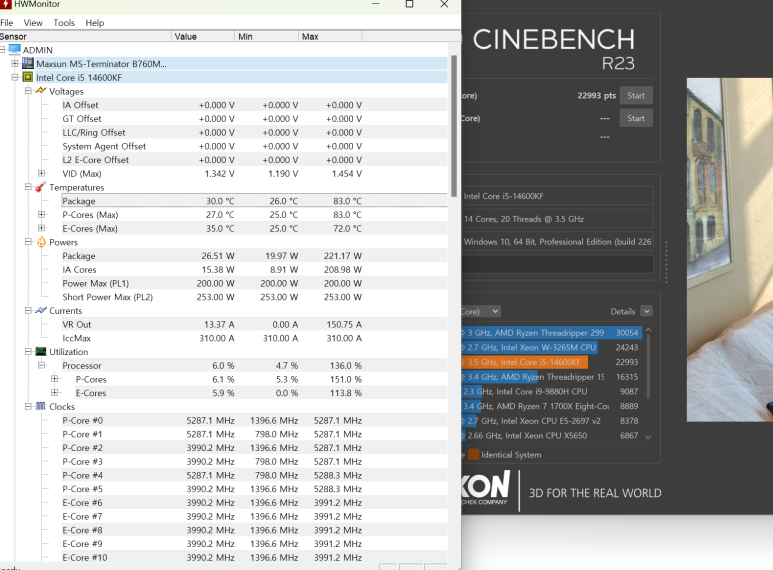Select the Package temperature row

[x=254, y=201]
